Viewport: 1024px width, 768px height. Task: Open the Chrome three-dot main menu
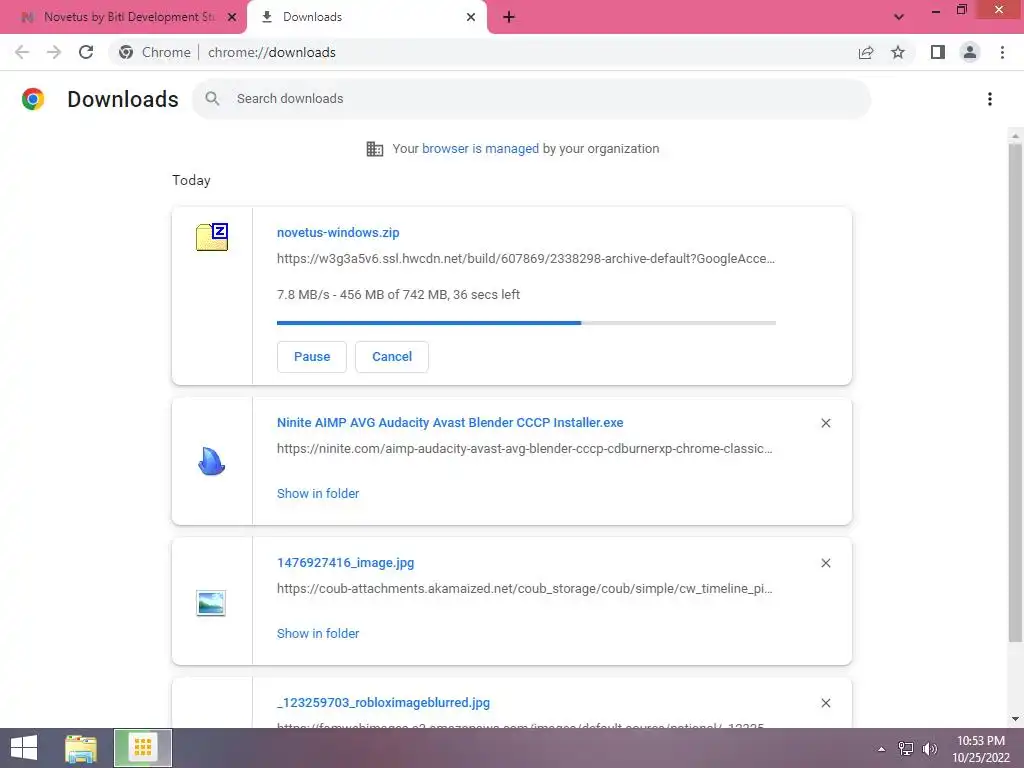coord(1002,52)
